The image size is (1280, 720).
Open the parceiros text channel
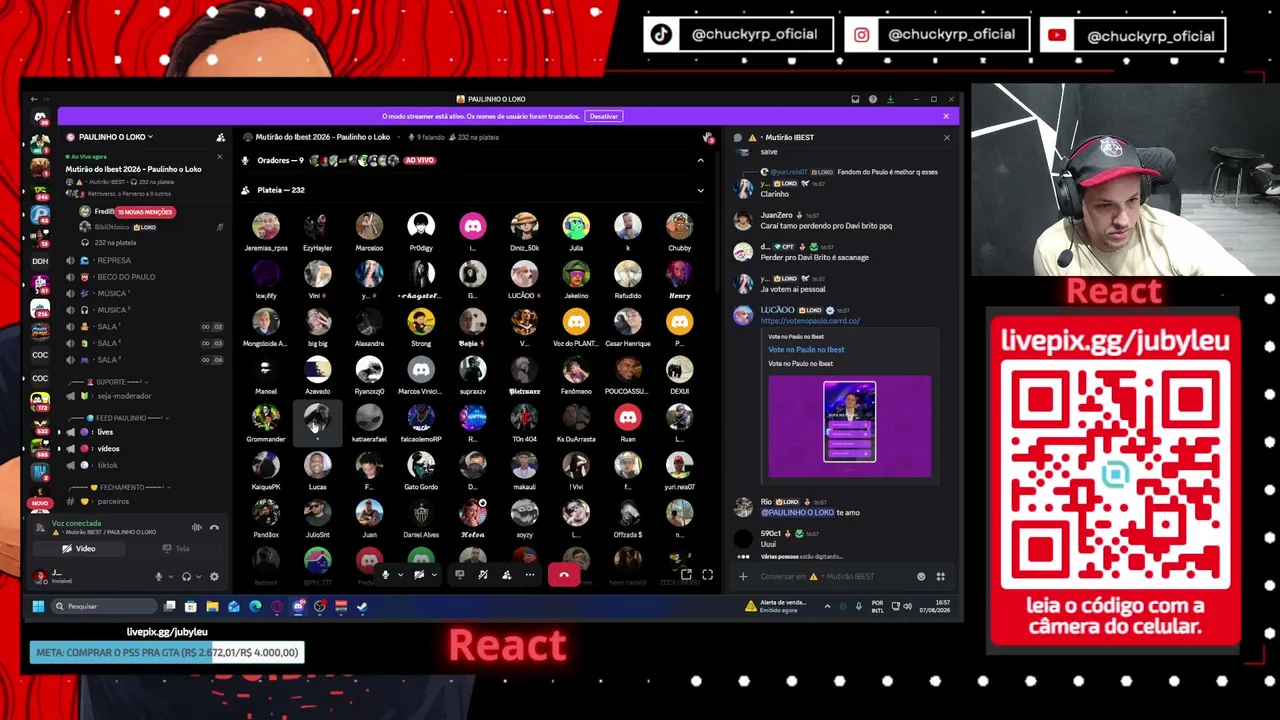[x=113, y=501]
